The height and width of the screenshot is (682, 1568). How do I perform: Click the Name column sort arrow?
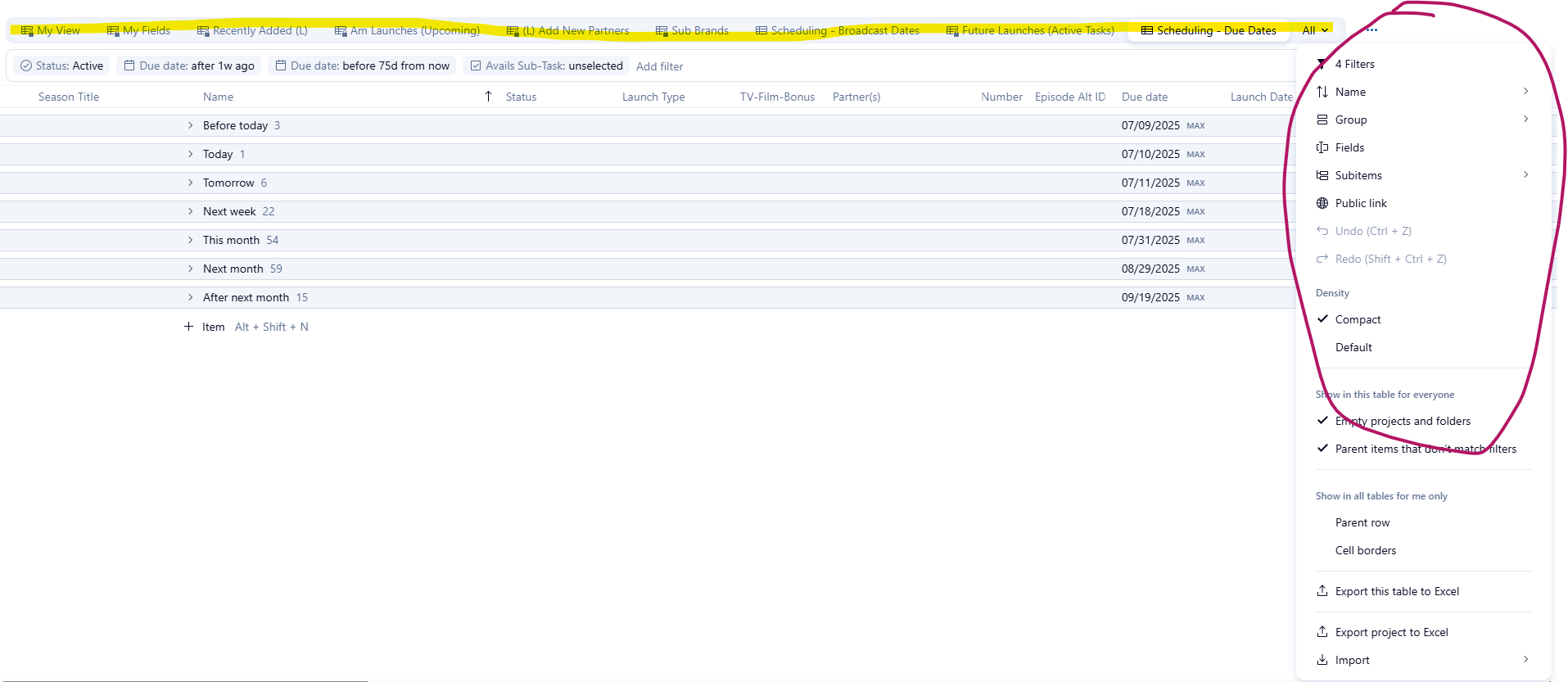pos(488,97)
